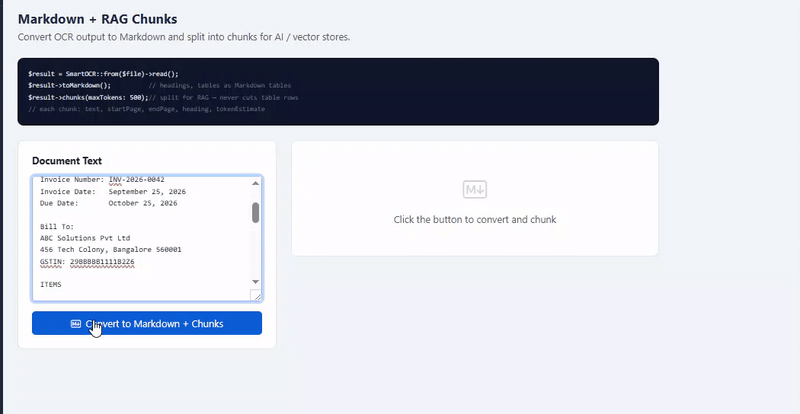Click the '// each chunk: text, startPage' comment
Screen dimensions: 800x414
(146, 109)
